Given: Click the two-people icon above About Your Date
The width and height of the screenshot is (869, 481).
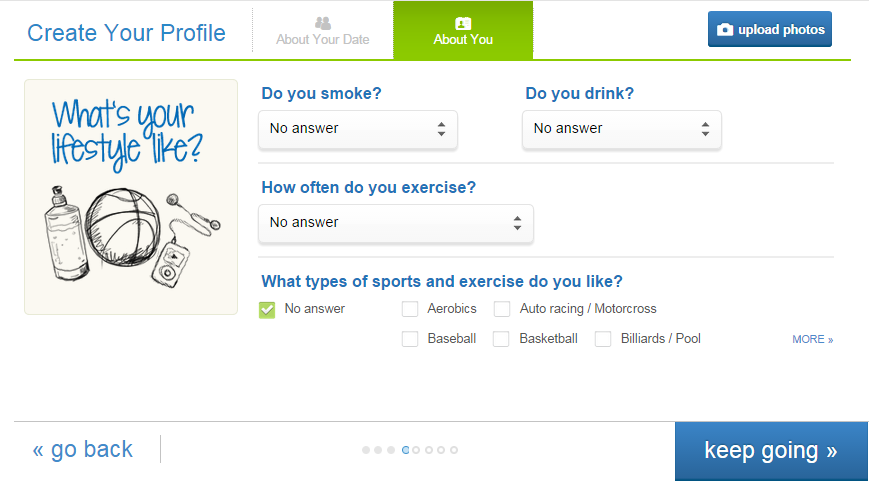Looking at the screenshot, I should [322, 22].
